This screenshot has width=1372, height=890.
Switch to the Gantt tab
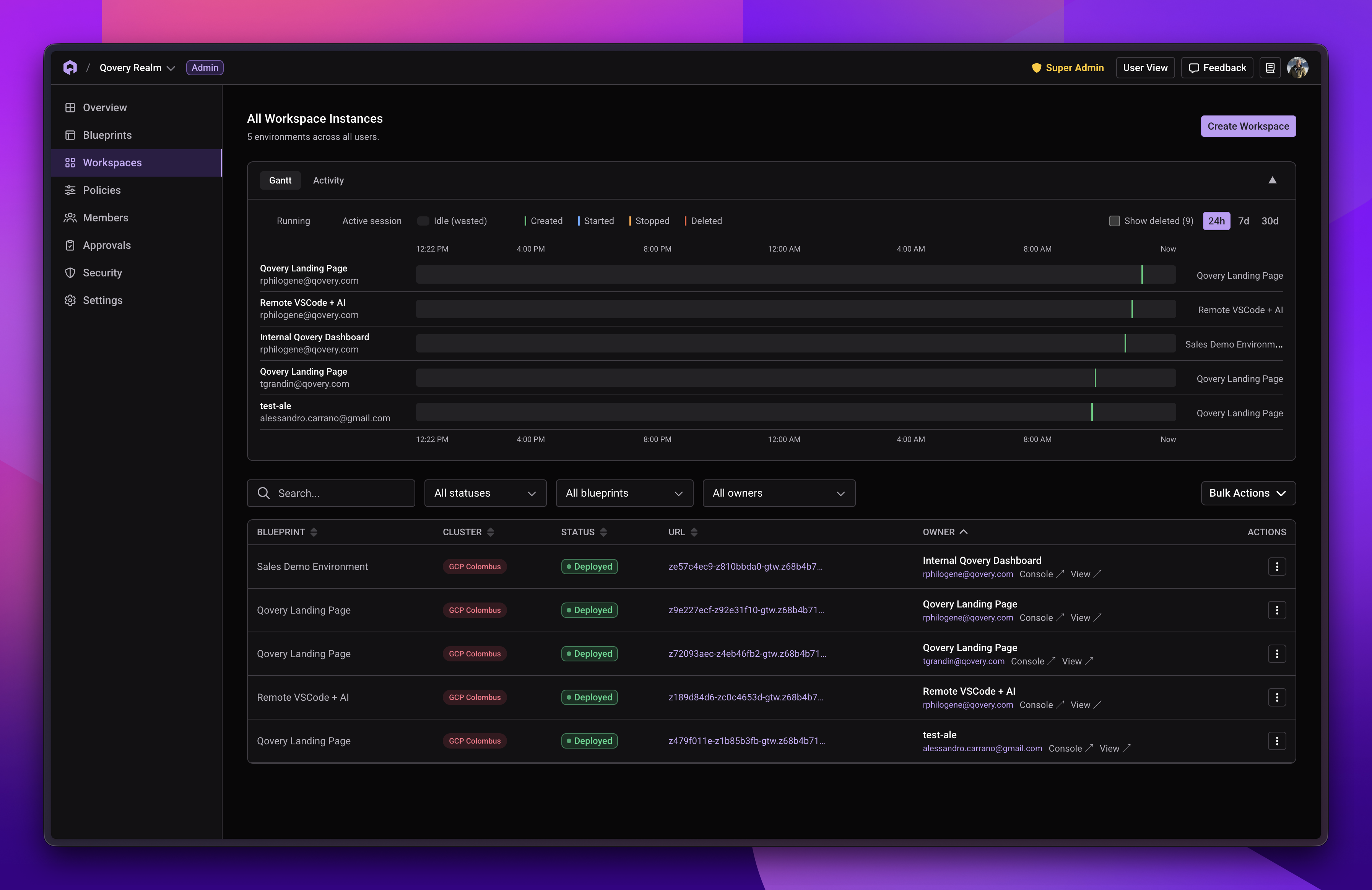coord(280,180)
